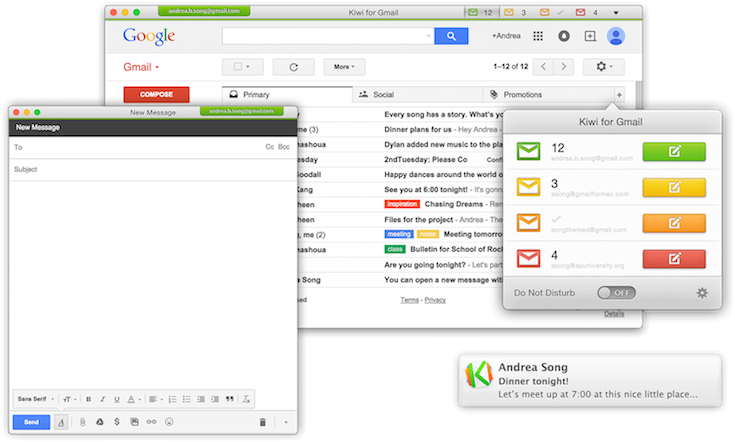Open the select-all checkbox dropdown
This screenshot has height=442, width=735.
[242, 67]
